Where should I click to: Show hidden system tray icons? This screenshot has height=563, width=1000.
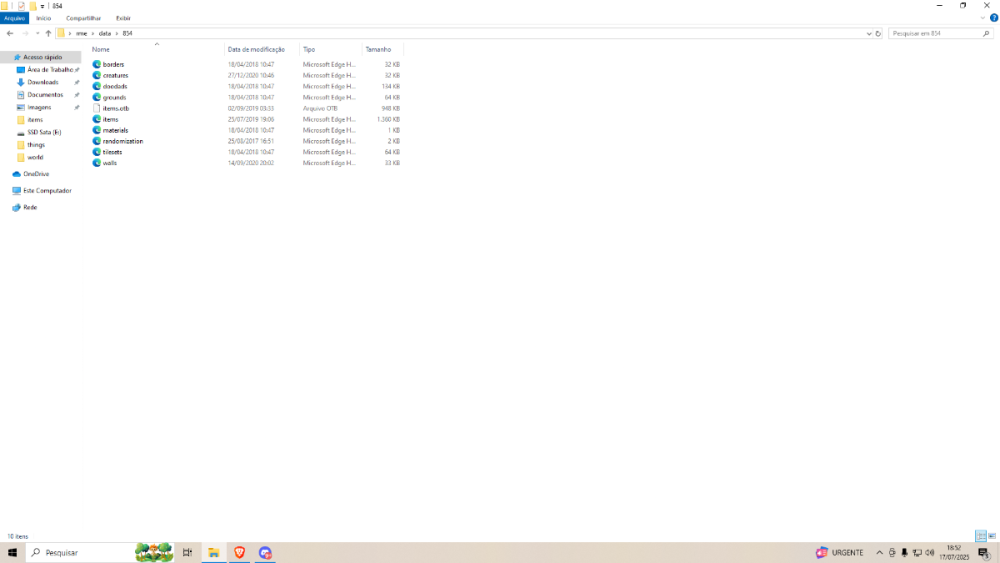coord(879,552)
